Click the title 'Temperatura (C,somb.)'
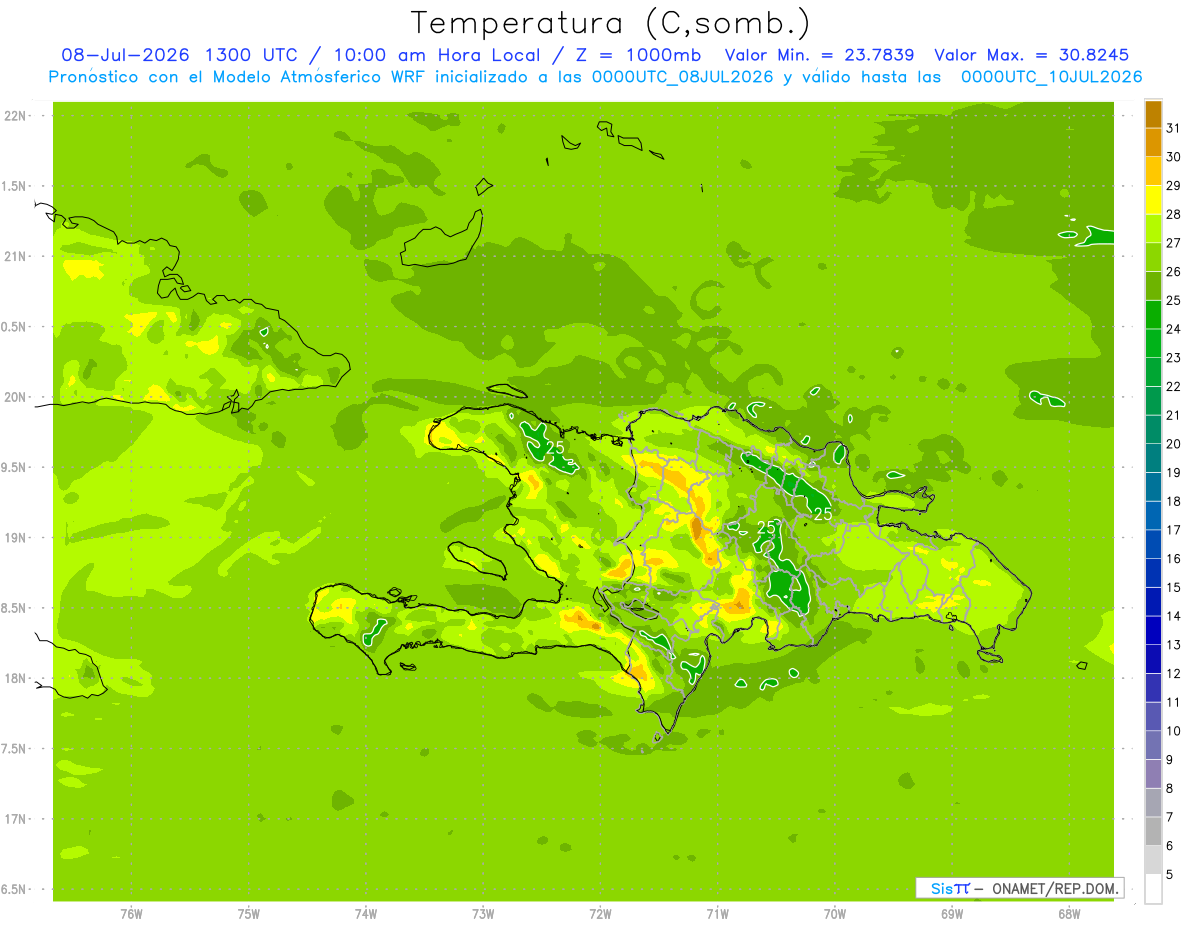The height and width of the screenshot is (927, 1200). [611, 23]
